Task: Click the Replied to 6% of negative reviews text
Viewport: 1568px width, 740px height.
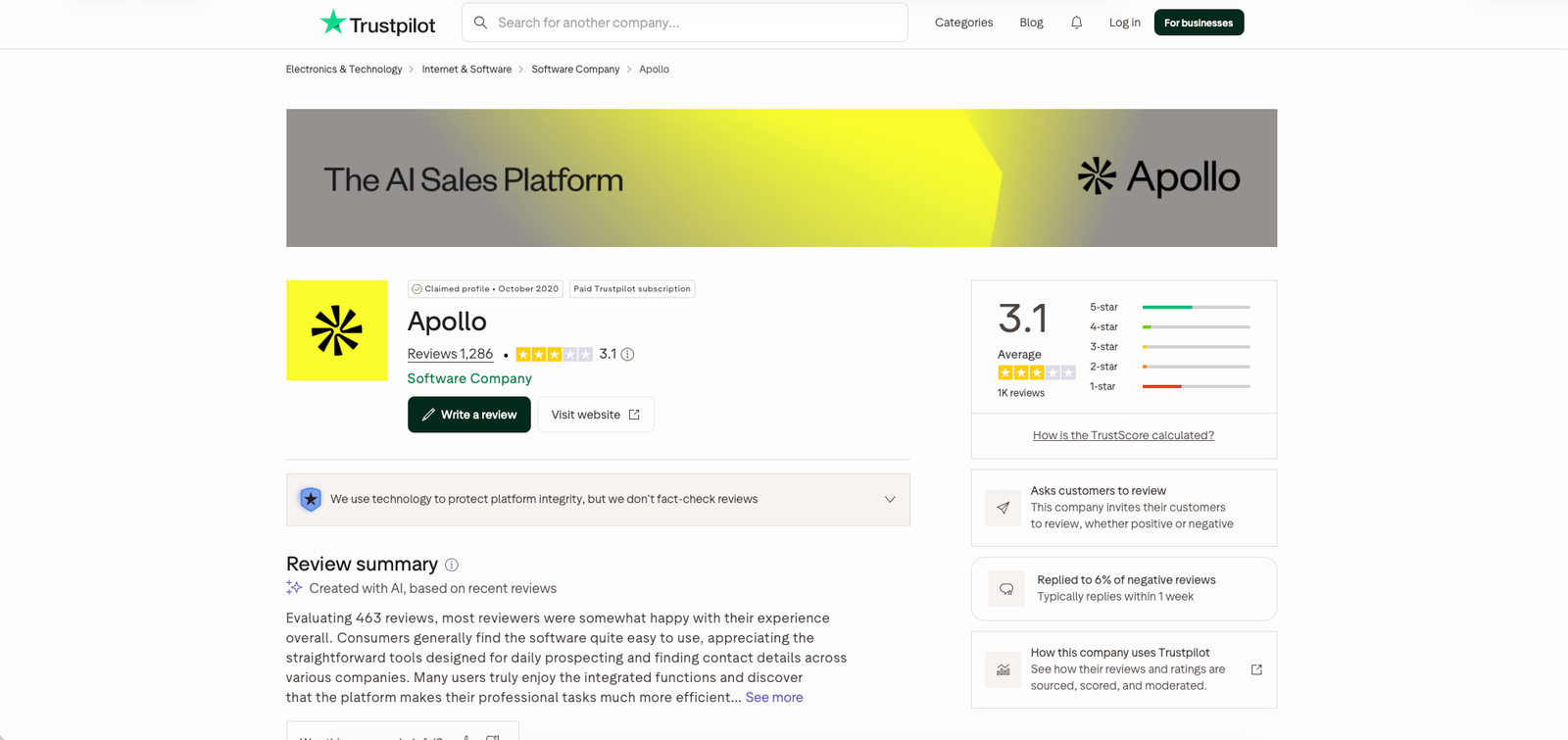Action: 1126,580
